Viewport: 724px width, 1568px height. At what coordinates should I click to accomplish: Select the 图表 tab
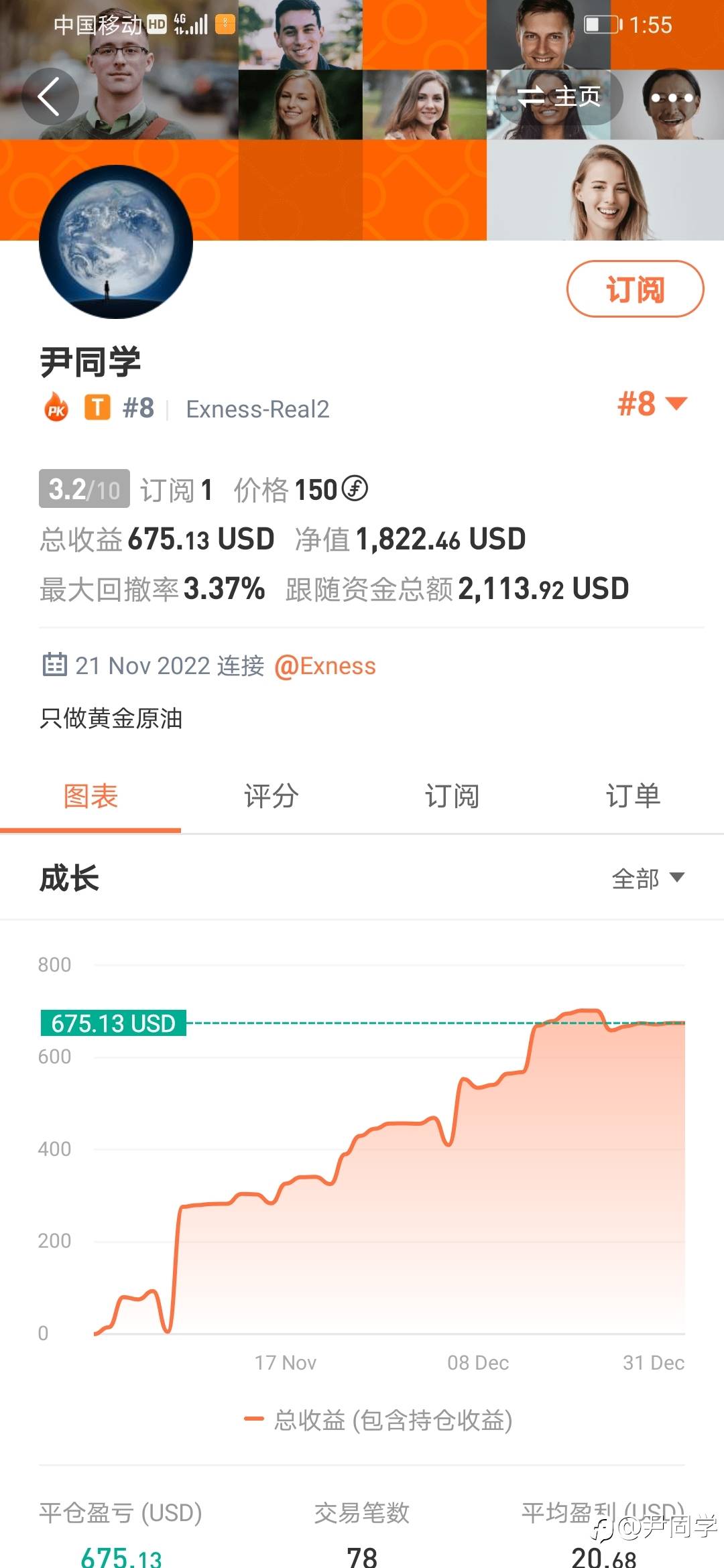pyautogui.click(x=90, y=796)
